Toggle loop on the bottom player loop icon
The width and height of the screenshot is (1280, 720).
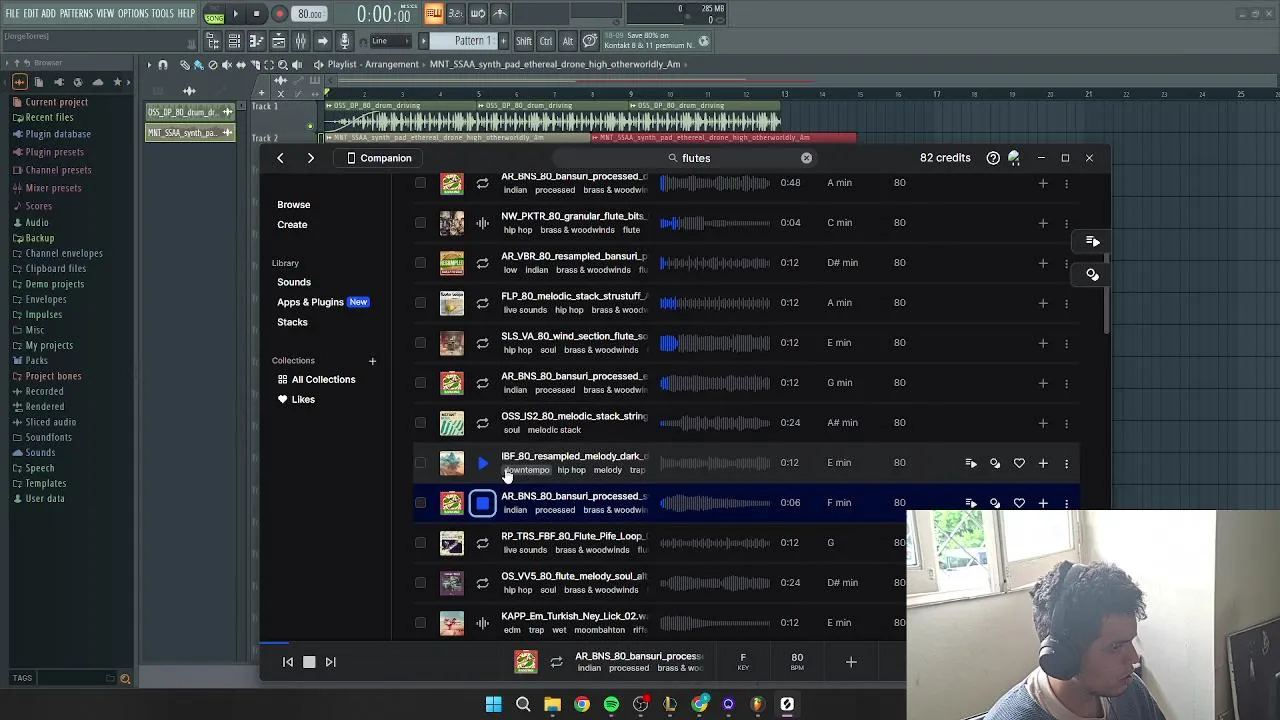point(556,662)
